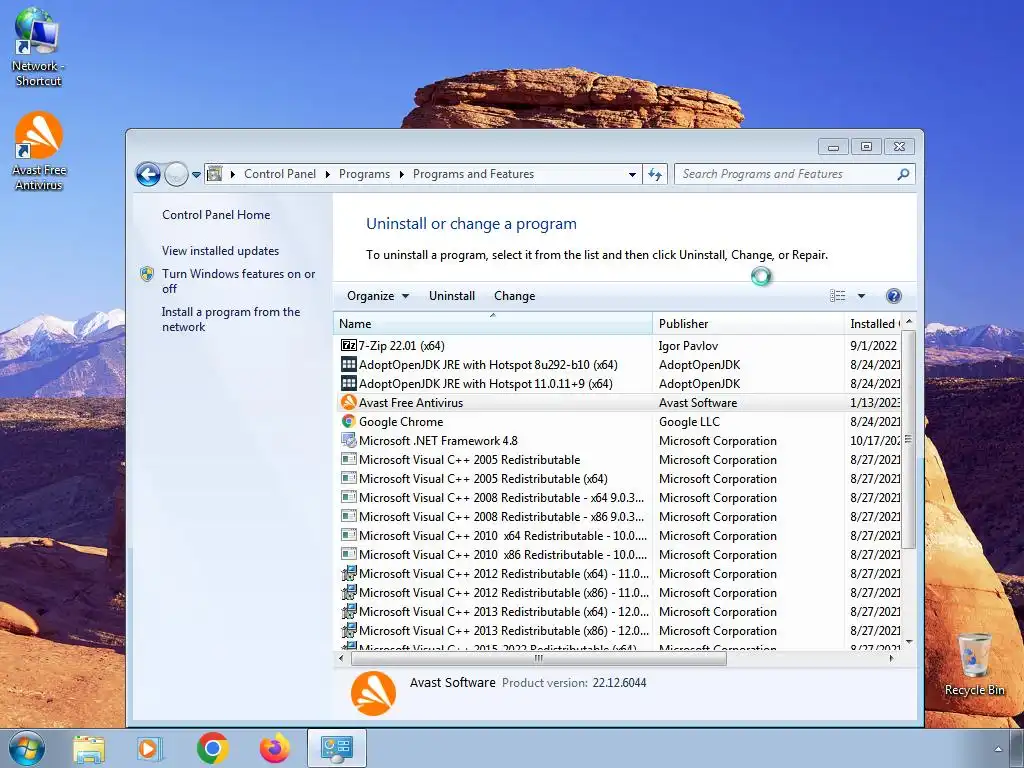Expand the address bar history dropdown

tap(632, 174)
